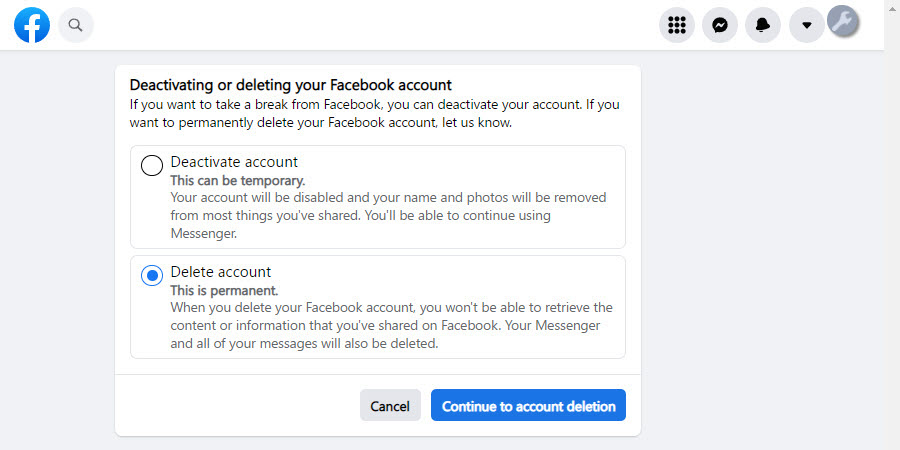Click the Delete account description paragraph
The width and height of the screenshot is (900, 450).
pyautogui.click(x=391, y=325)
